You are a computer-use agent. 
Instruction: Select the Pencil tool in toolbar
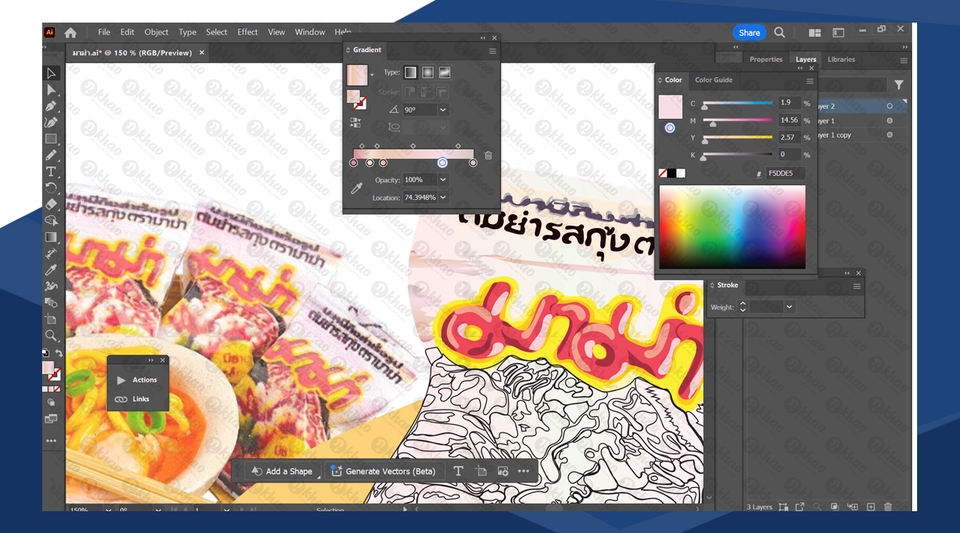(51, 155)
